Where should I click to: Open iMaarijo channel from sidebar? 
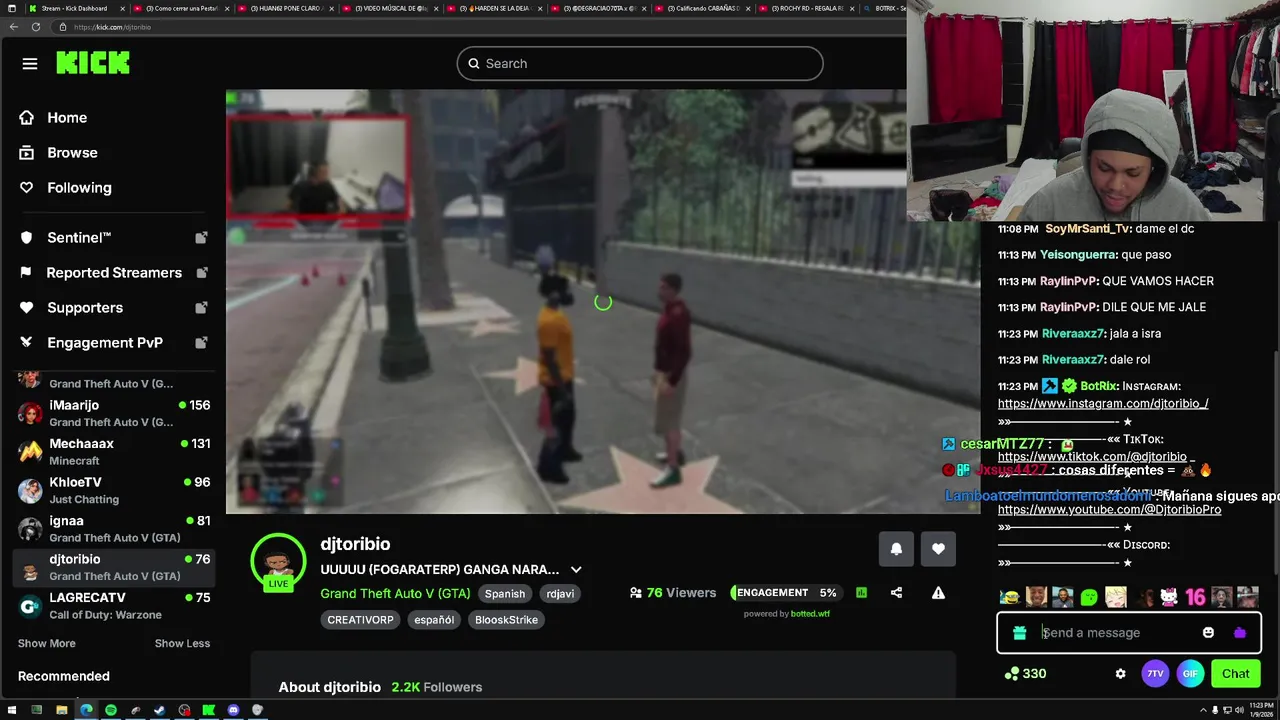[x=114, y=413]
